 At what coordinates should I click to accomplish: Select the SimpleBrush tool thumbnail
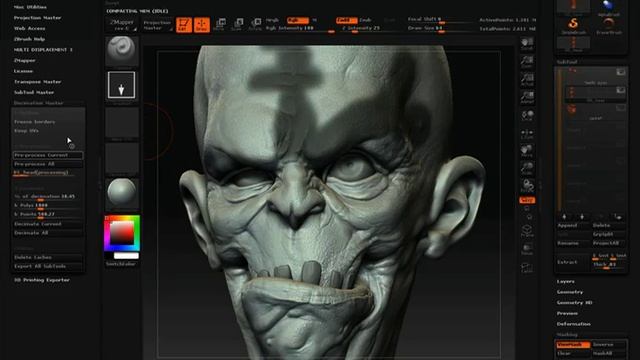point(573,26)
